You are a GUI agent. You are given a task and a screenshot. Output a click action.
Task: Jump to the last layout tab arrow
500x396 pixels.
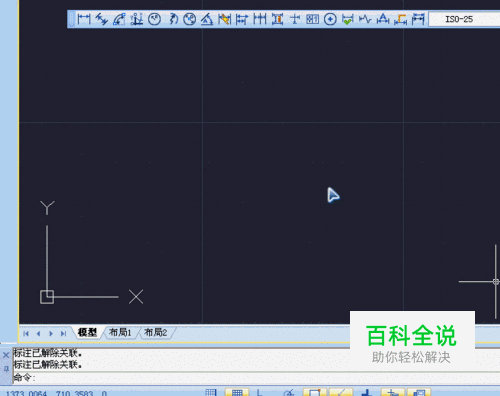[x=63, y=333]
